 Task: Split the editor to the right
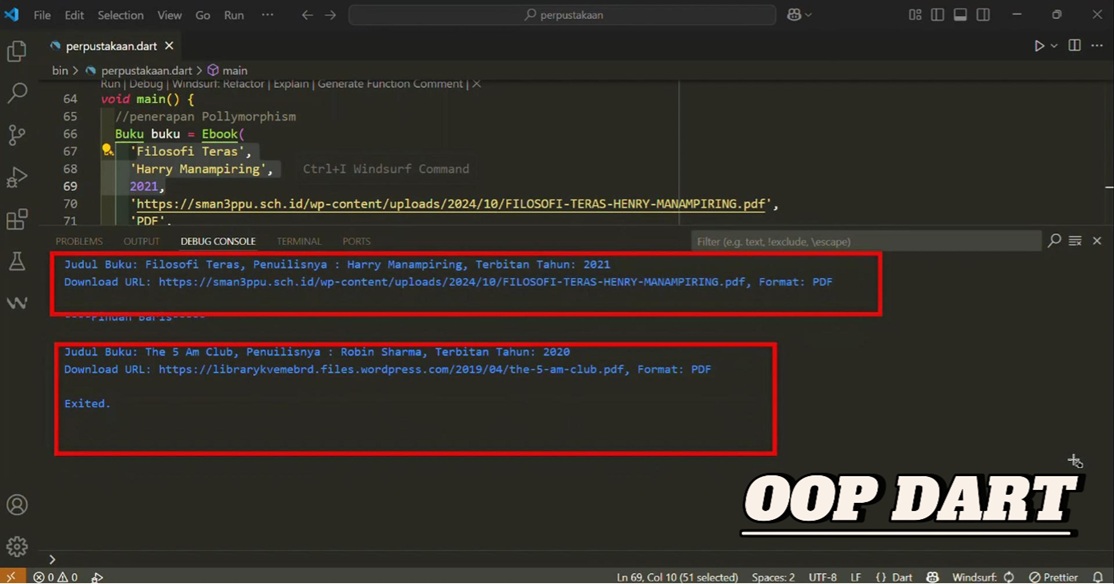tap(1074, 45)
